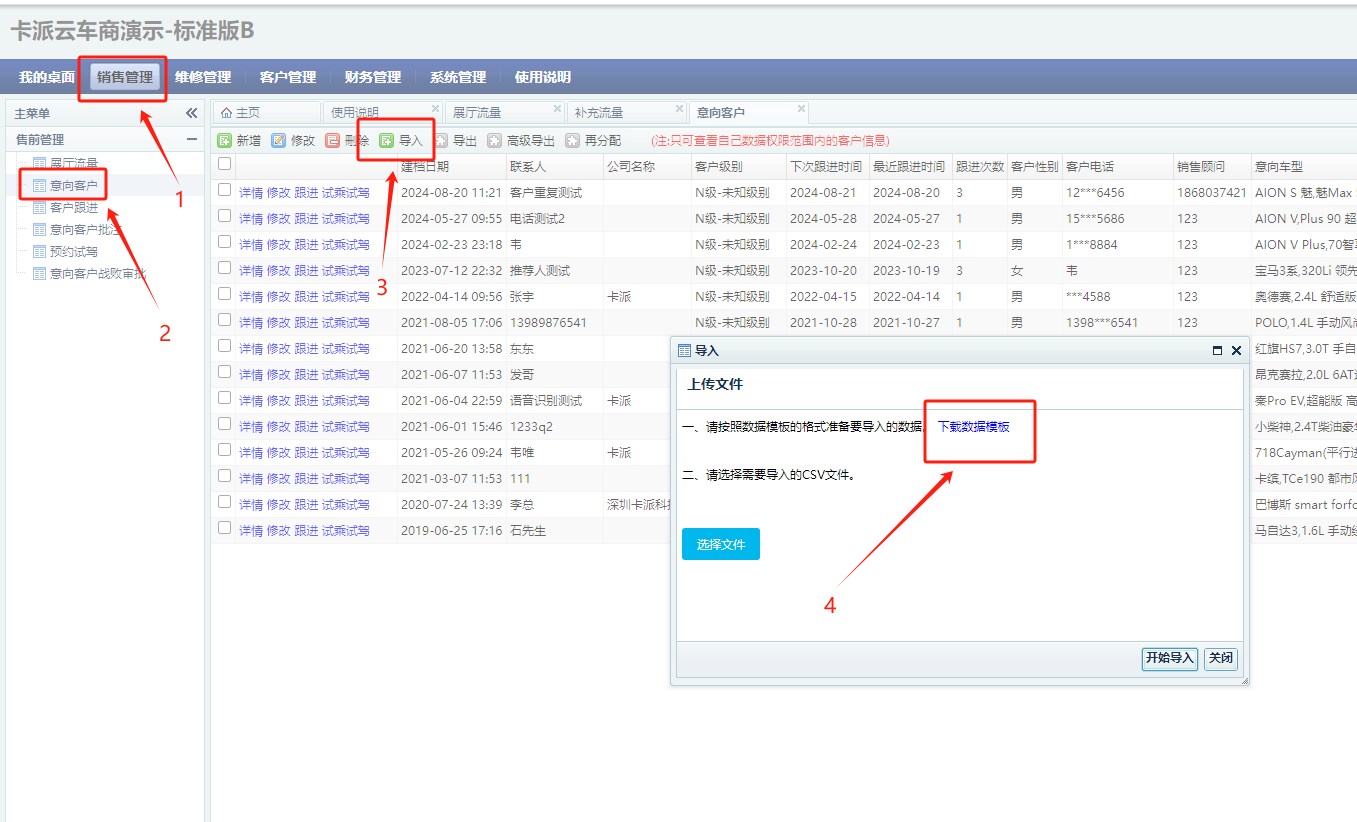Click the 高级导出 (advanced export) toolbar icon
1357x822 pixels.
(495, 141)
